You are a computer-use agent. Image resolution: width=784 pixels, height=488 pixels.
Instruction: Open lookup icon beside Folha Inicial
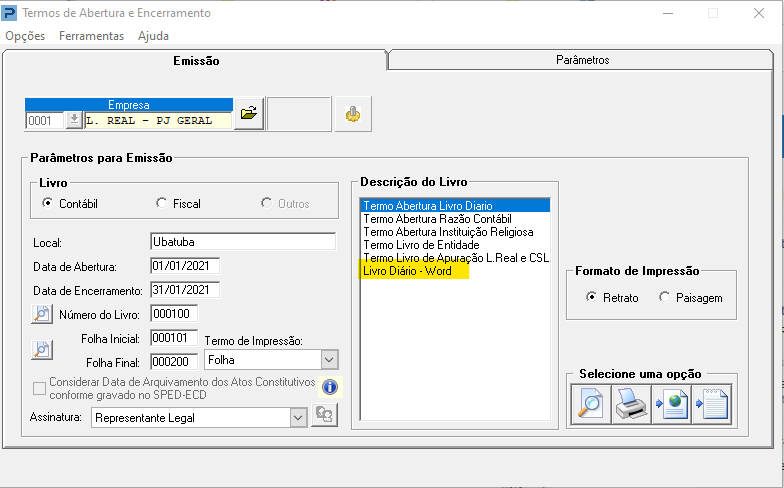click(42, 350)
